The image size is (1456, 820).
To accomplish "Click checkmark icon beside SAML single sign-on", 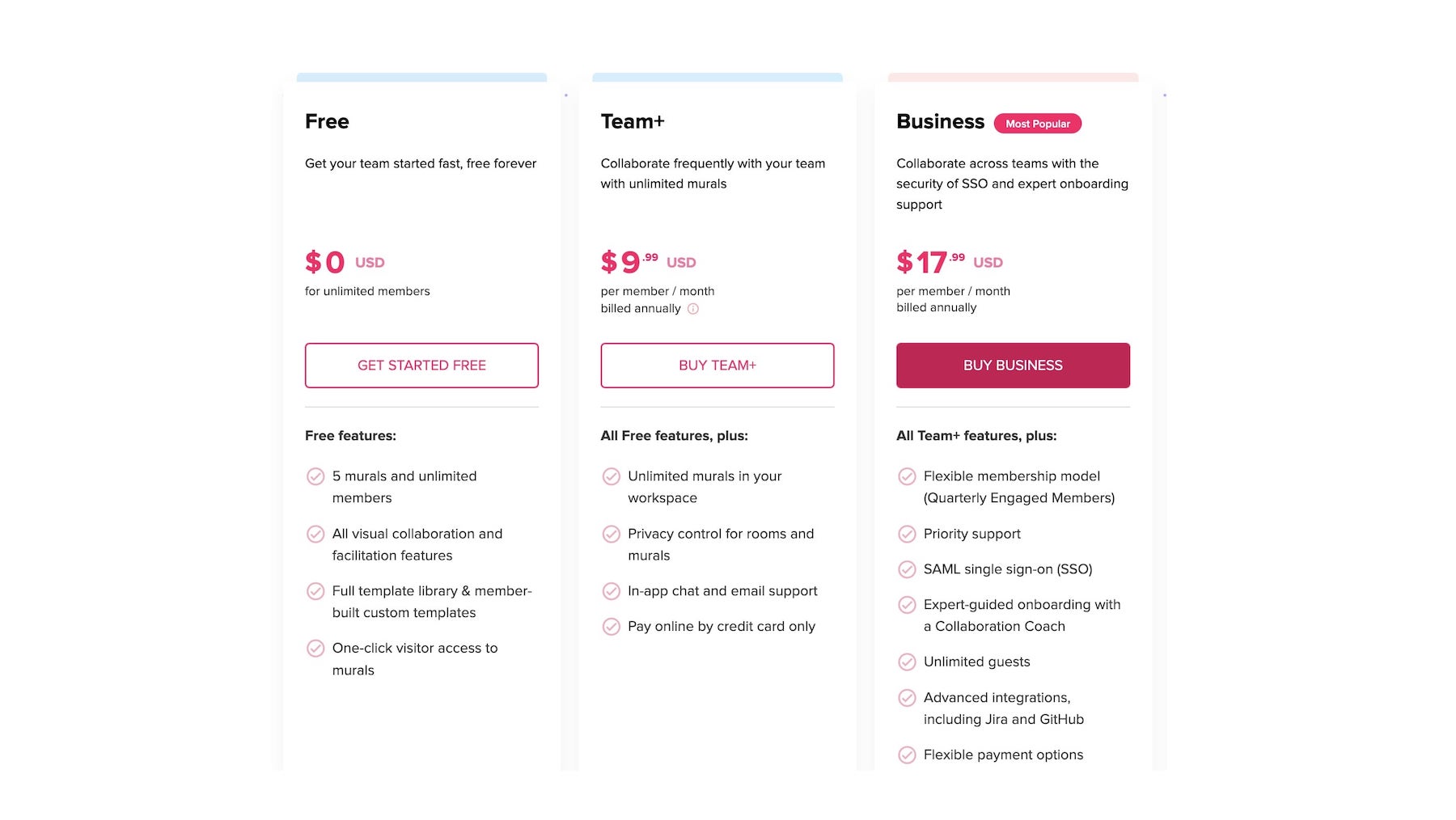I will pos(907,569).
